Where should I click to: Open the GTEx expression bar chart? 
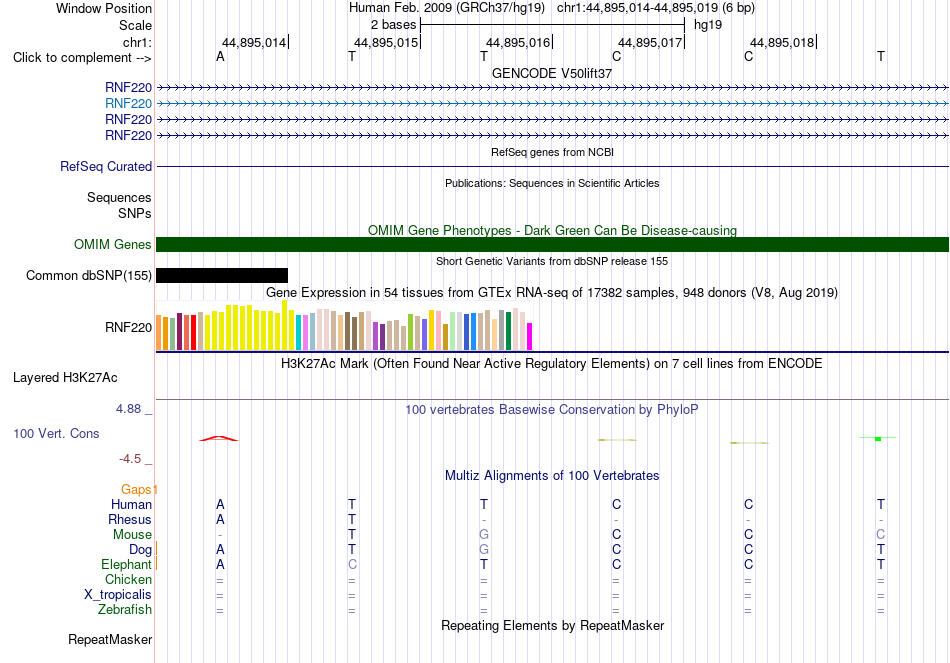click(x=344, y=325)
